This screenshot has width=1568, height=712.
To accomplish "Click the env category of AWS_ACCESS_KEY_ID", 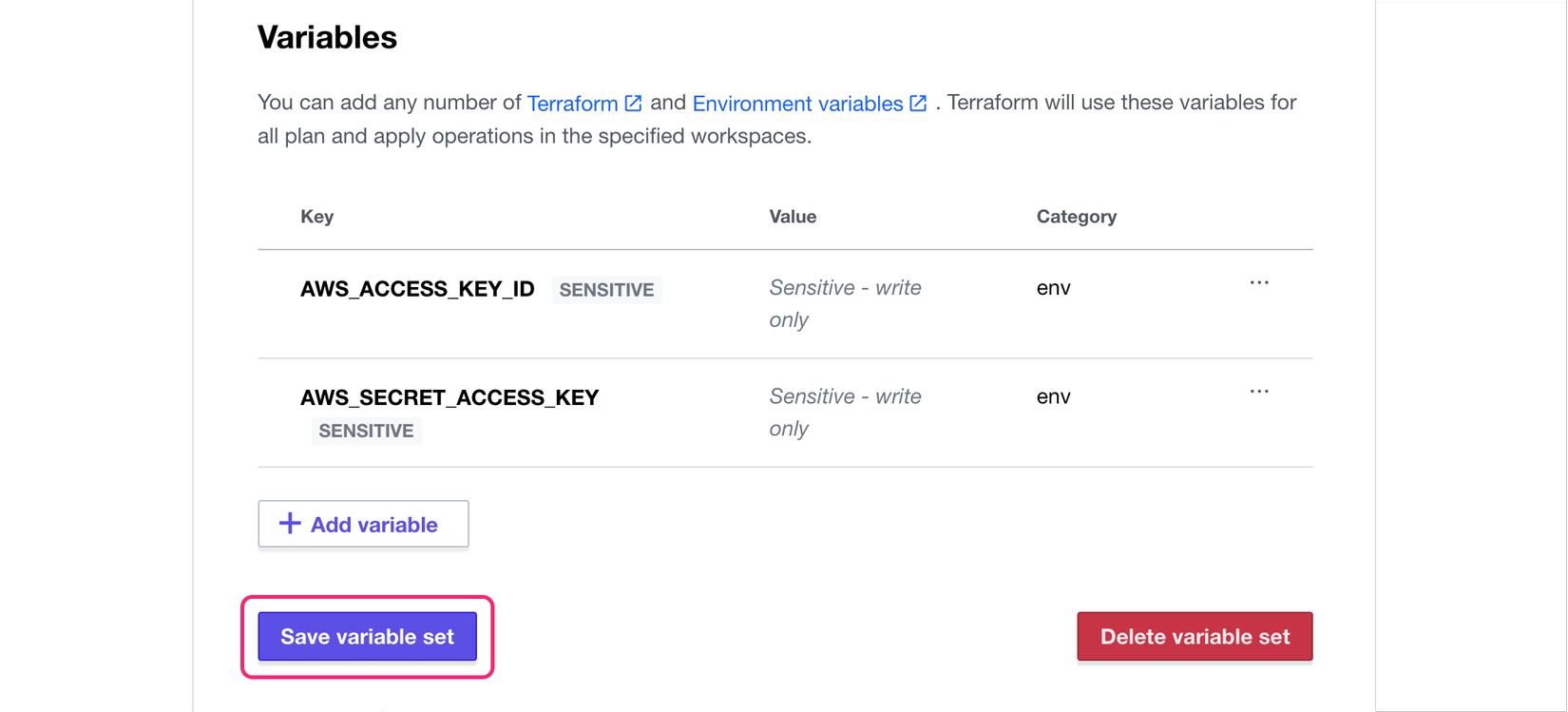I will (1053, 288).
